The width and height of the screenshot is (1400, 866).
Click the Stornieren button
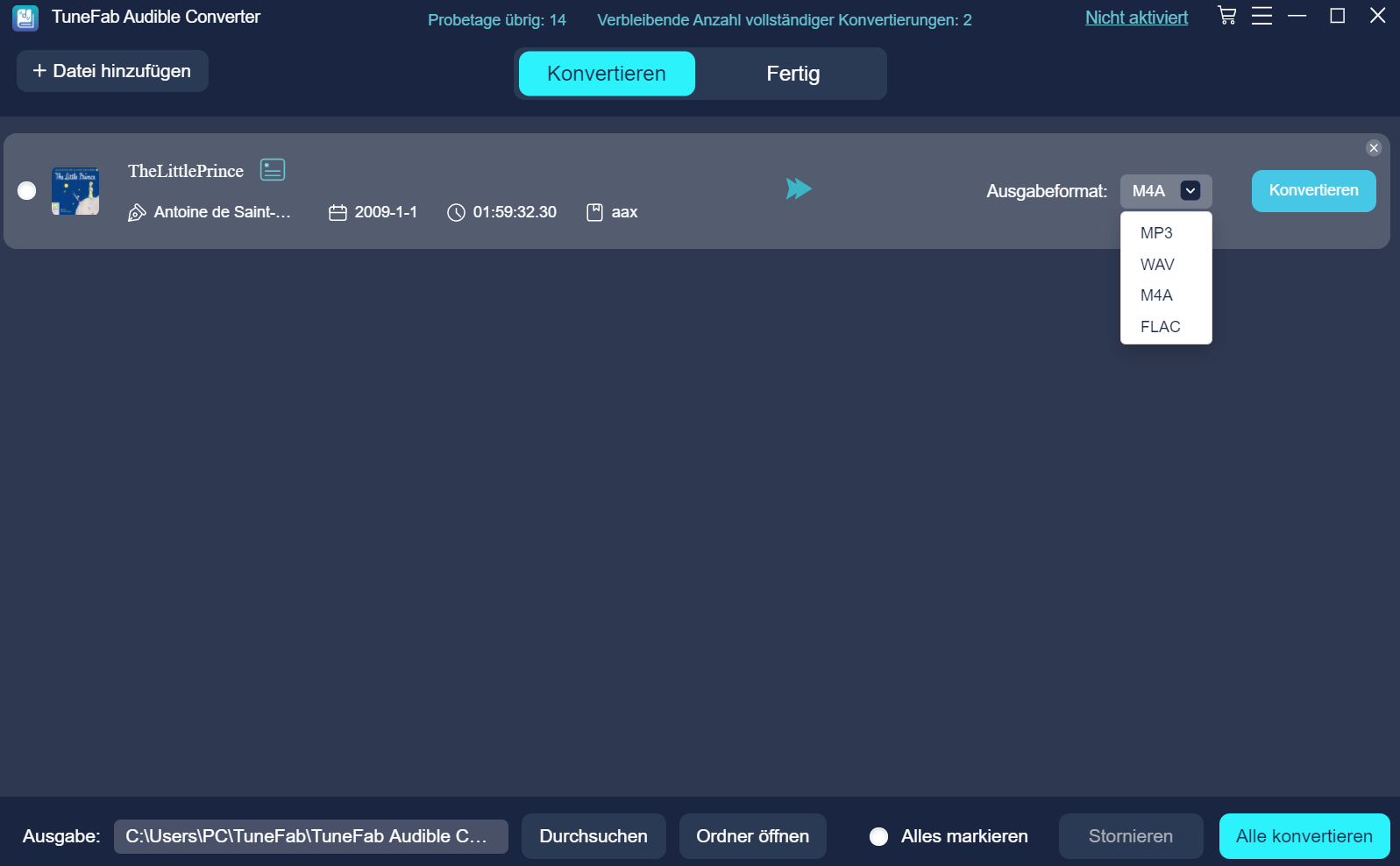pyautogui.click(x=1131, y=836)
